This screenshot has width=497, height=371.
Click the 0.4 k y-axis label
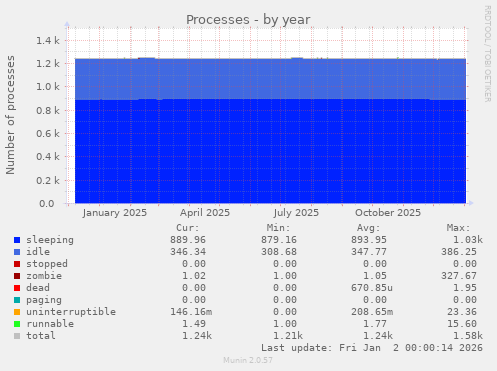[48, 157]
